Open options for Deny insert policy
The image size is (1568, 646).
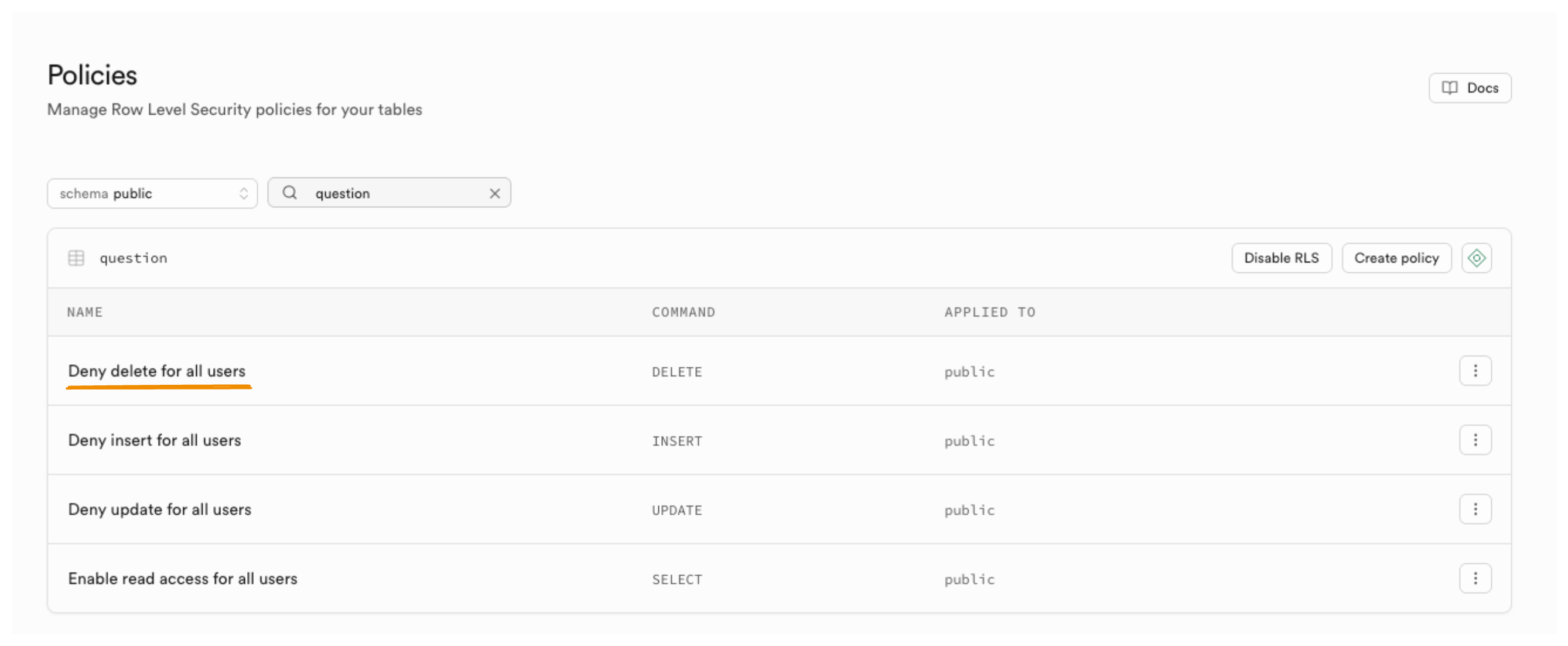[x=1475, y=440]
